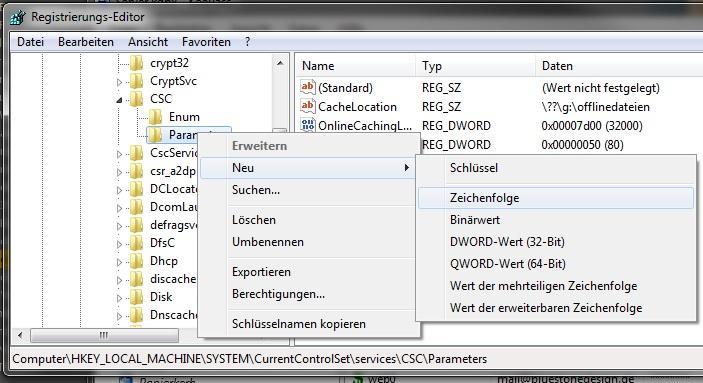
Task: Expand the DfsC tree node
Action: click(x=119, y=244)
